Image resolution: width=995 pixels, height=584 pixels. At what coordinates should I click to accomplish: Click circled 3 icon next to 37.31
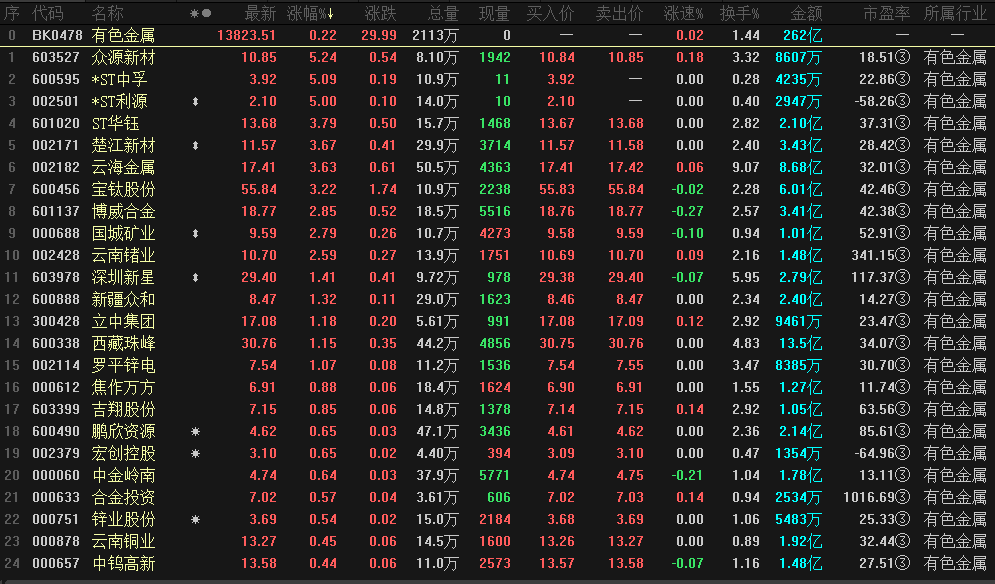[902, 123]
